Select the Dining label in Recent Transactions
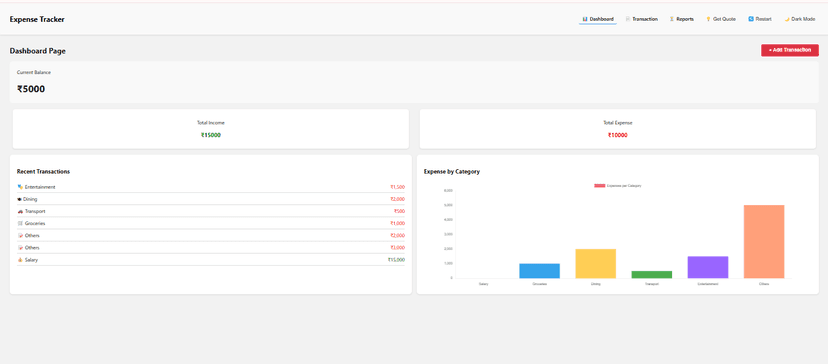 coord(30,199)
